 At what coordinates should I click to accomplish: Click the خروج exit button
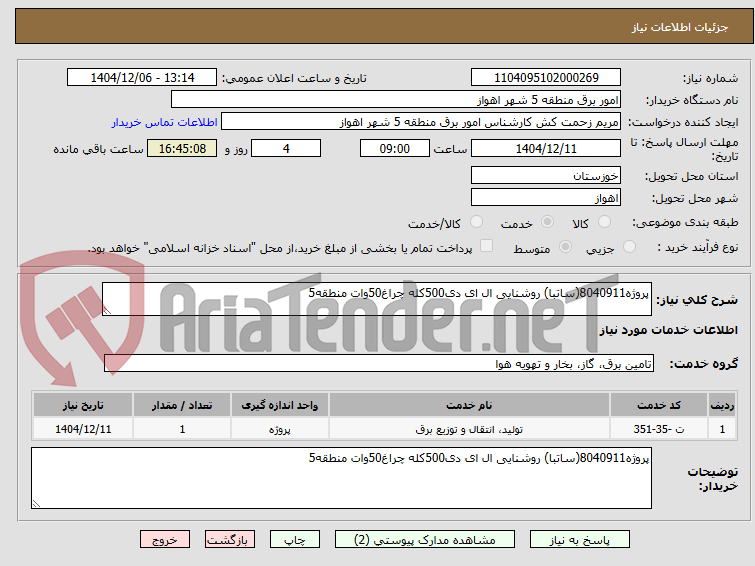(165, 540)
